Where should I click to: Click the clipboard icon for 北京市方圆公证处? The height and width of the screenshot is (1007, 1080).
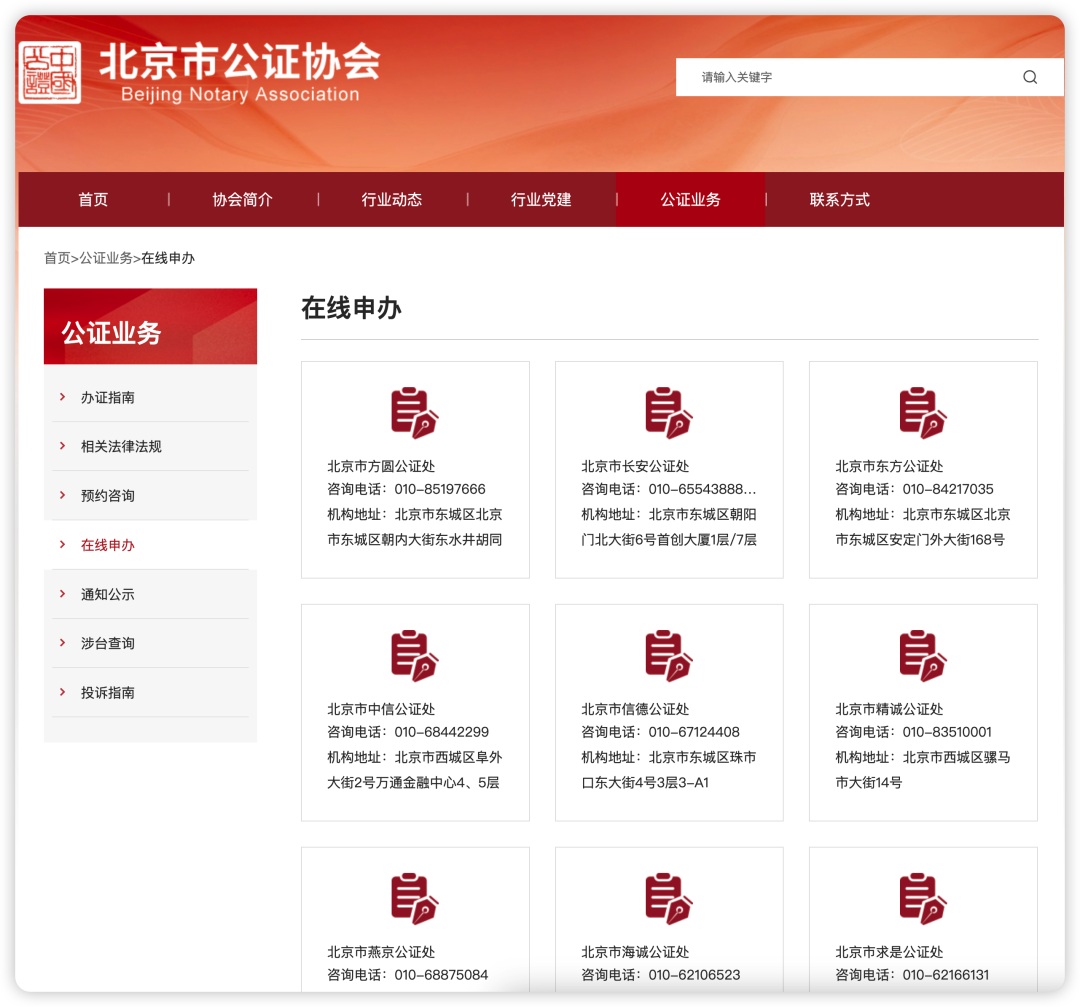[x=415, y=413]
